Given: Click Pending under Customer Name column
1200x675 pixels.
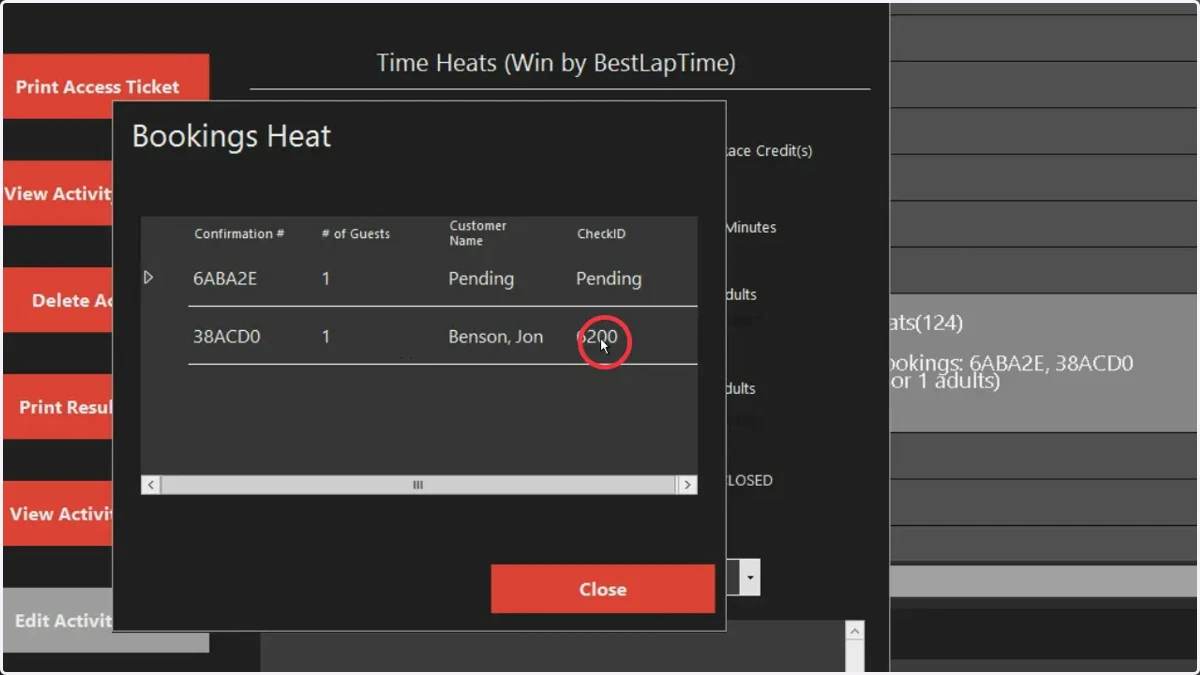Looking at the screenshot, I should (481, 279).
